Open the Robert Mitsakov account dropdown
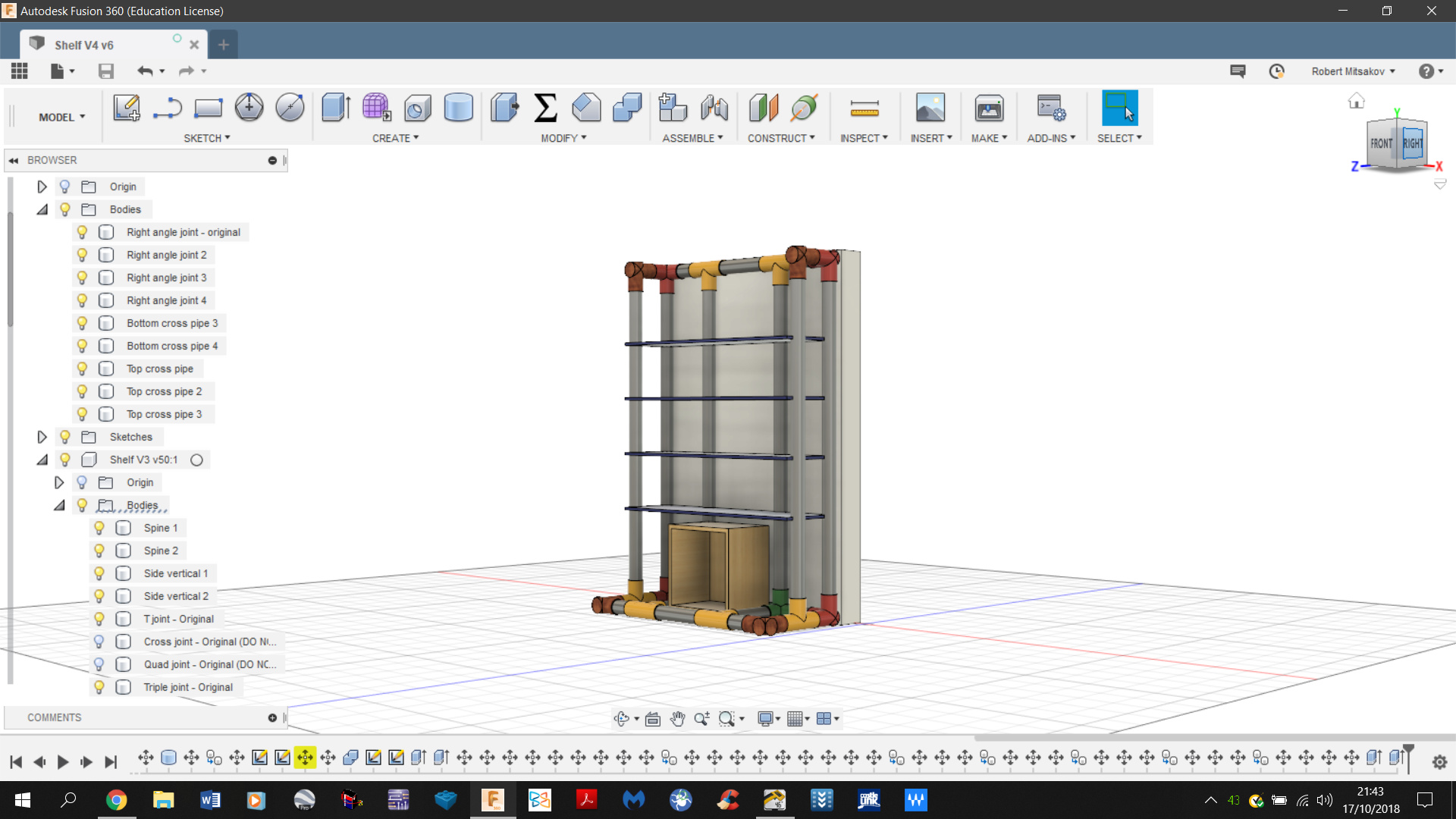The height and width of the screenshot is (819, 1456). click(x=1354, y=71)
